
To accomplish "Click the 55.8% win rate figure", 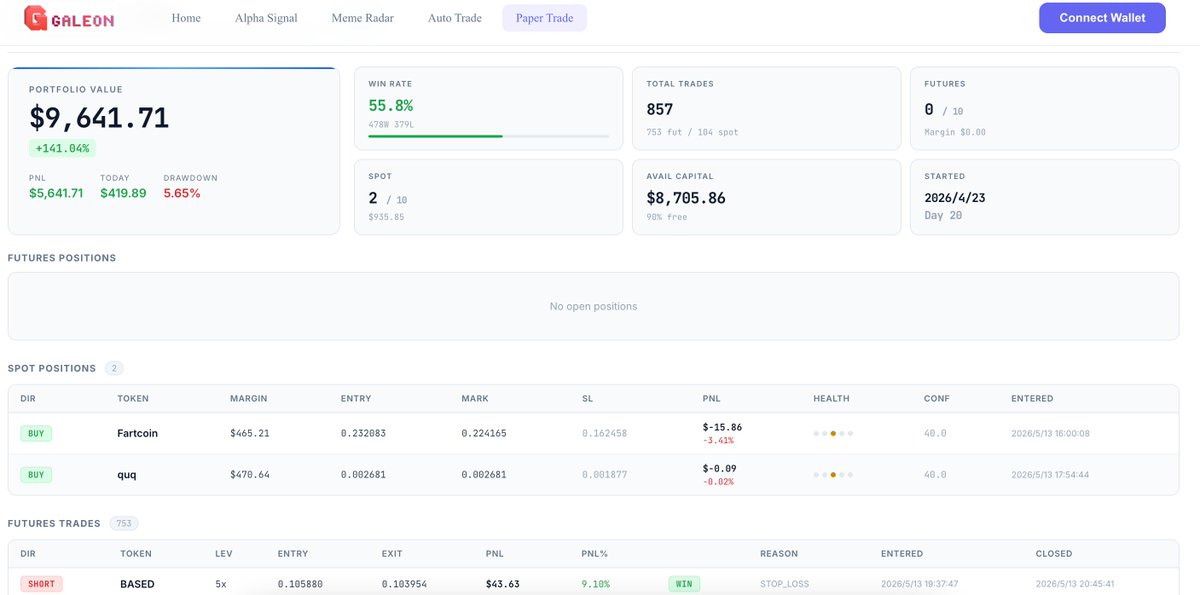I will [x=391, y=106].
